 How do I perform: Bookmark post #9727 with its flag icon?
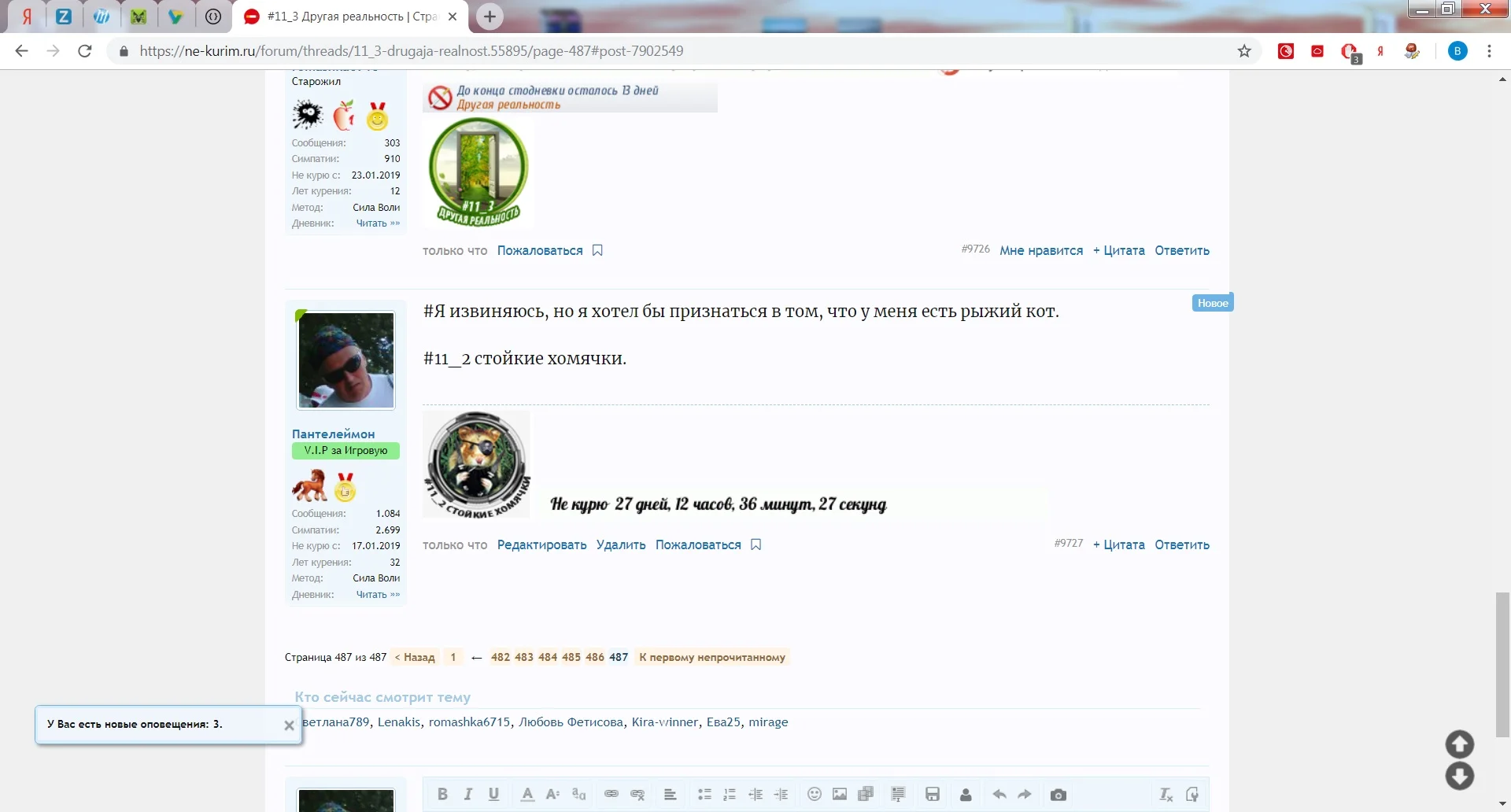755,544
